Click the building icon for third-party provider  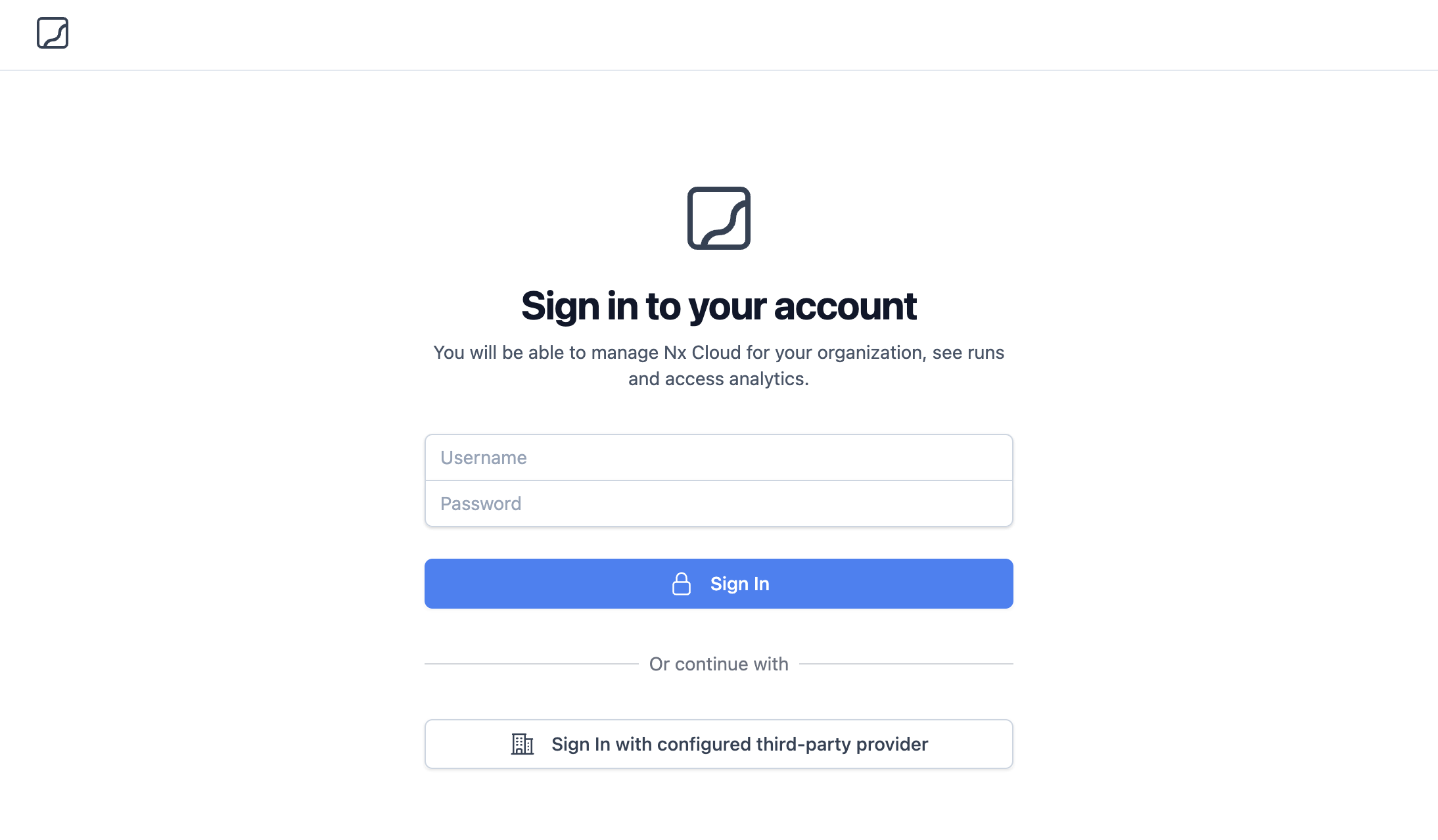(x=522, y=744)
